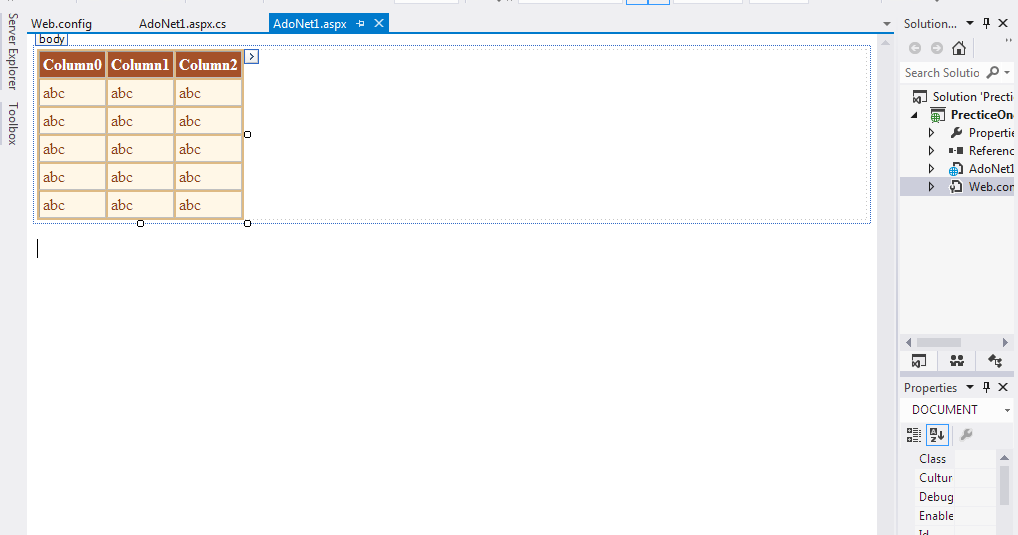Select the Cultur property row
The image size is (1018, 535).
tap(955, 477)
